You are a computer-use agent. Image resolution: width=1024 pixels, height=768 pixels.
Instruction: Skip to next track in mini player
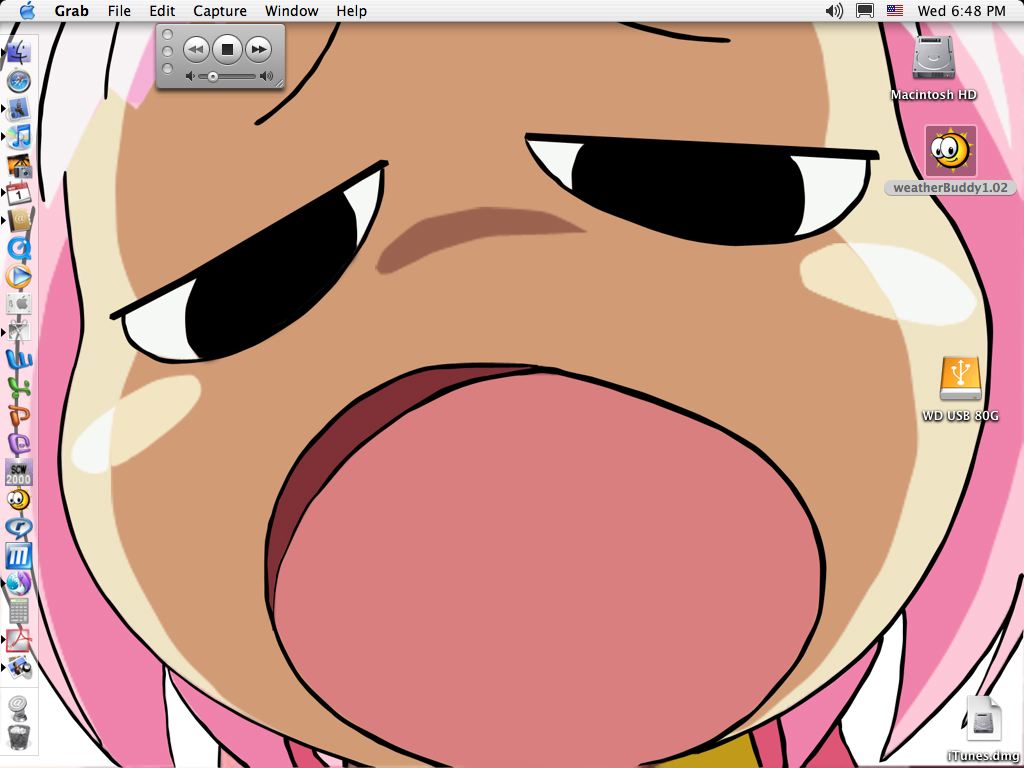click(259, 50)
